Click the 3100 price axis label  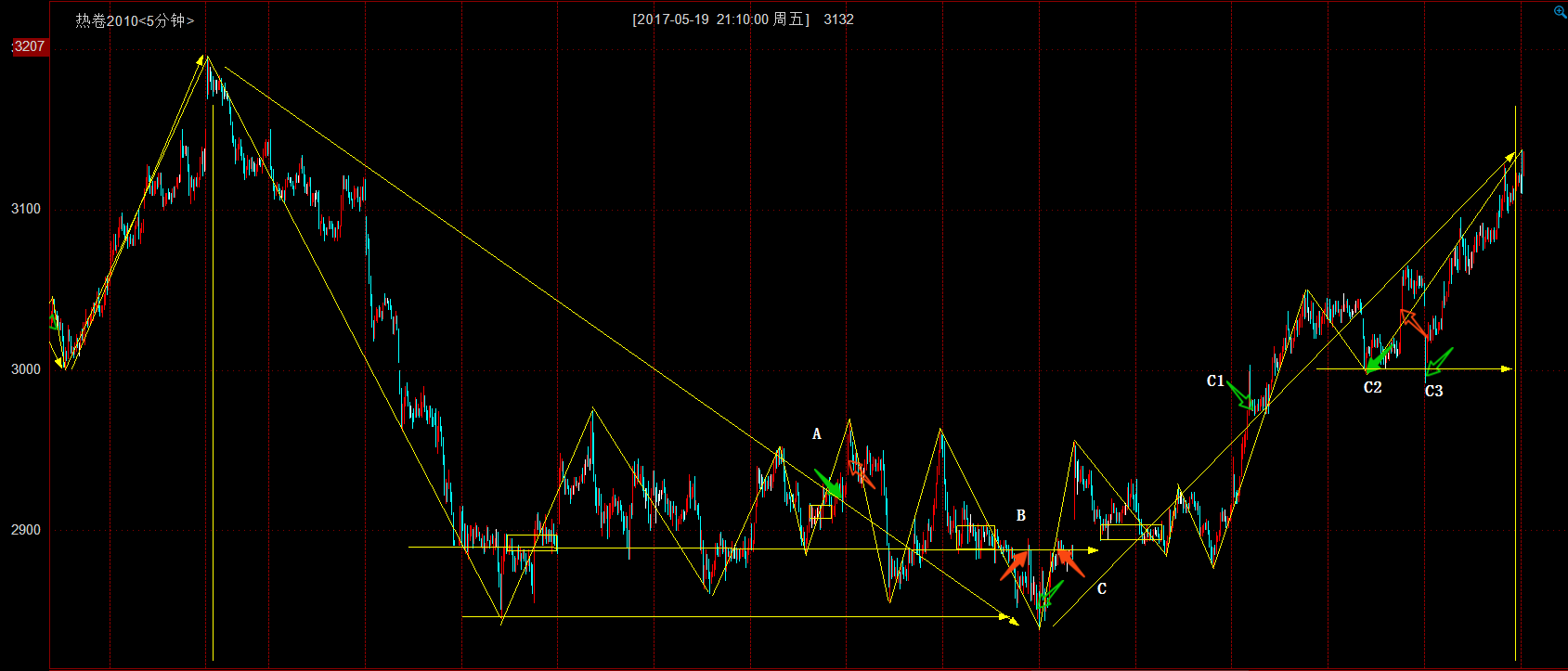point(26,209)
